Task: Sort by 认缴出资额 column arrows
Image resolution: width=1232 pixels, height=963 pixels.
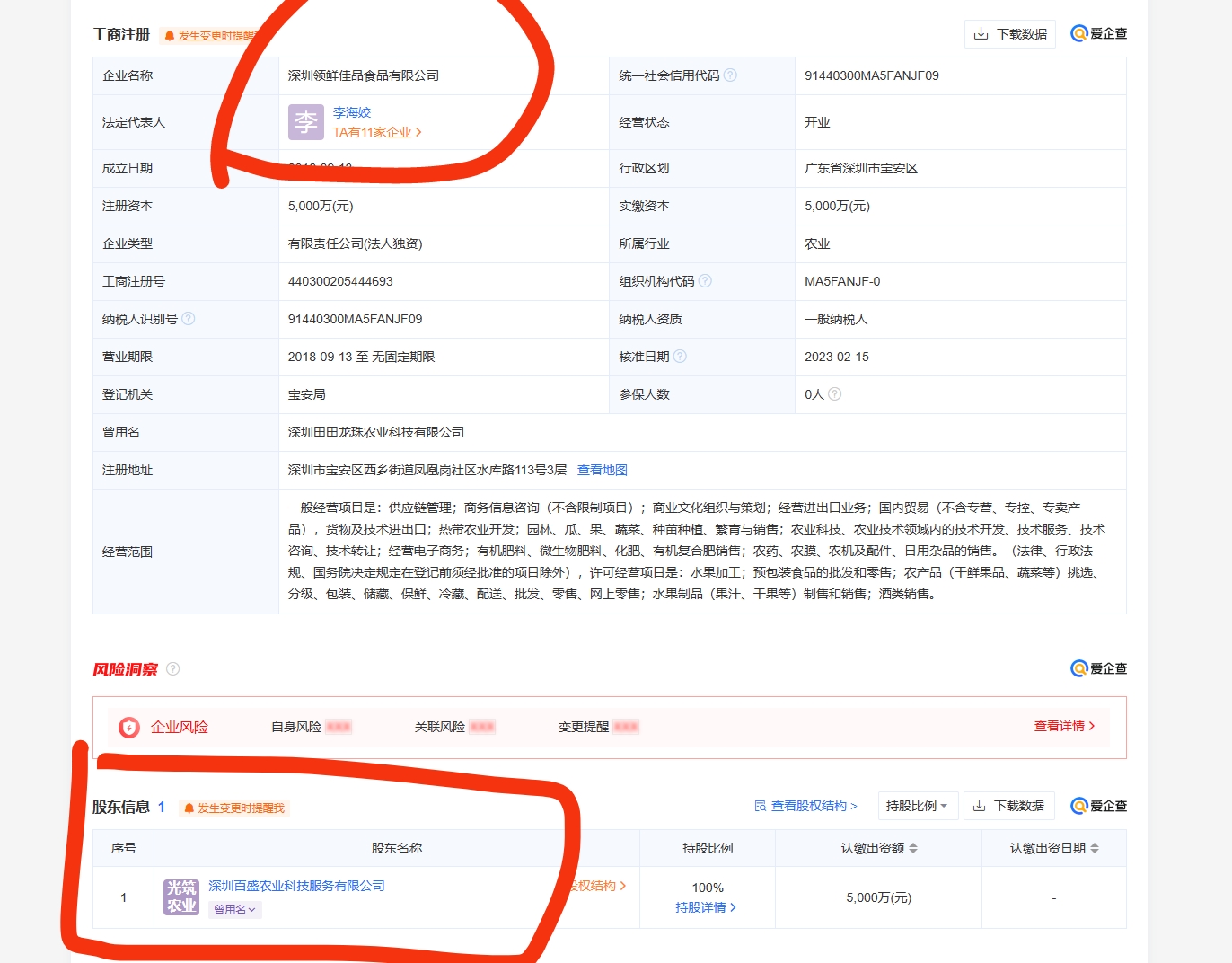Action: point(913,848)
